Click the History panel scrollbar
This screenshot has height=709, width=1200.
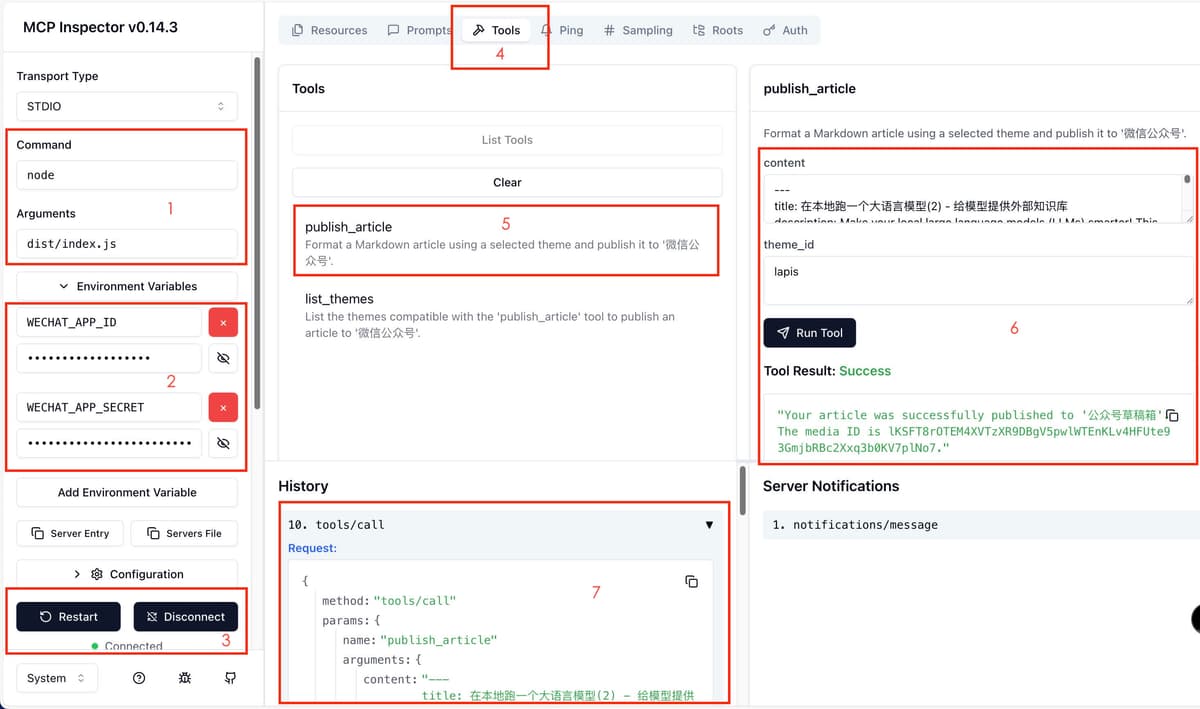coord(742,491)
